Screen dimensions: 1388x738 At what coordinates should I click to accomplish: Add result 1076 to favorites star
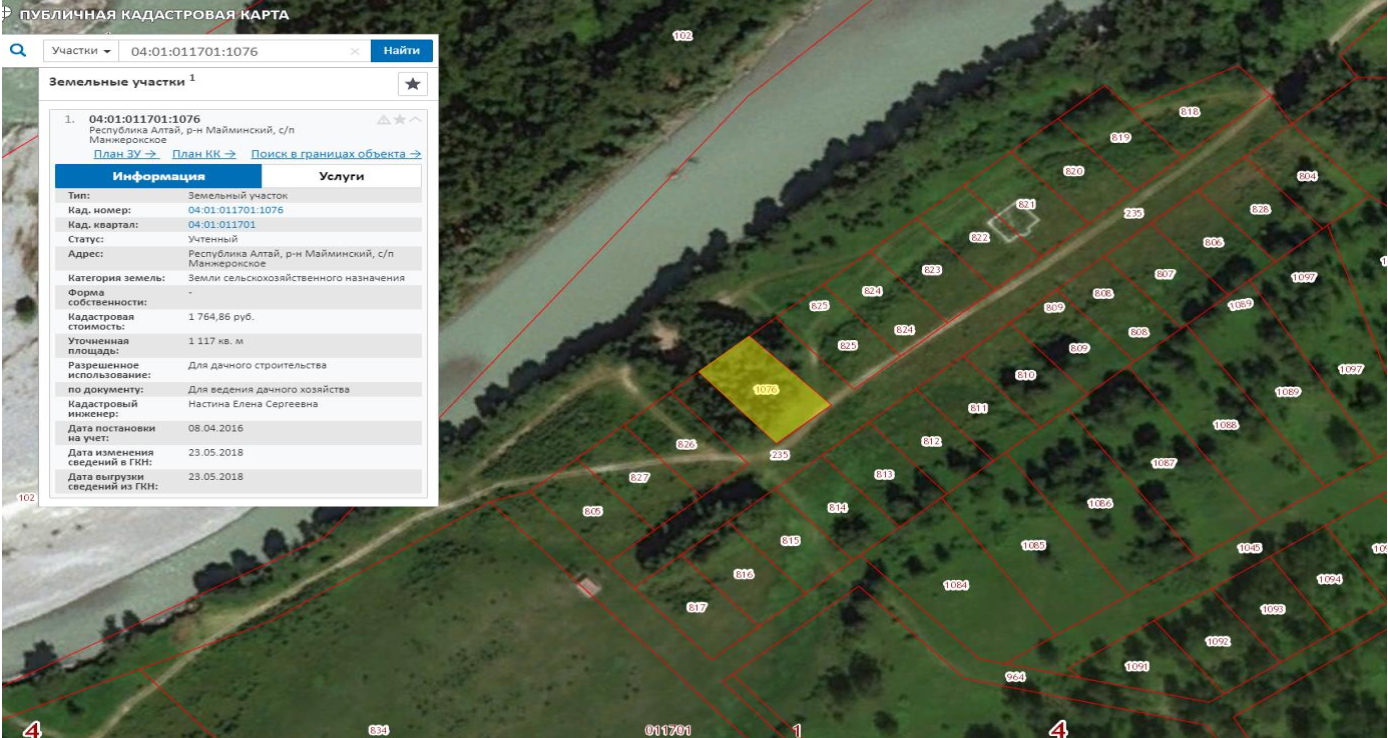399,120
